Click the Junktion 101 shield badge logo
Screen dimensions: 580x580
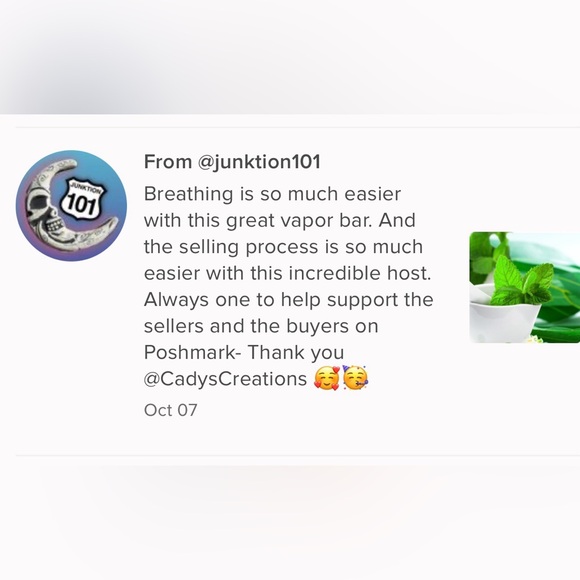tap(82, 200)
